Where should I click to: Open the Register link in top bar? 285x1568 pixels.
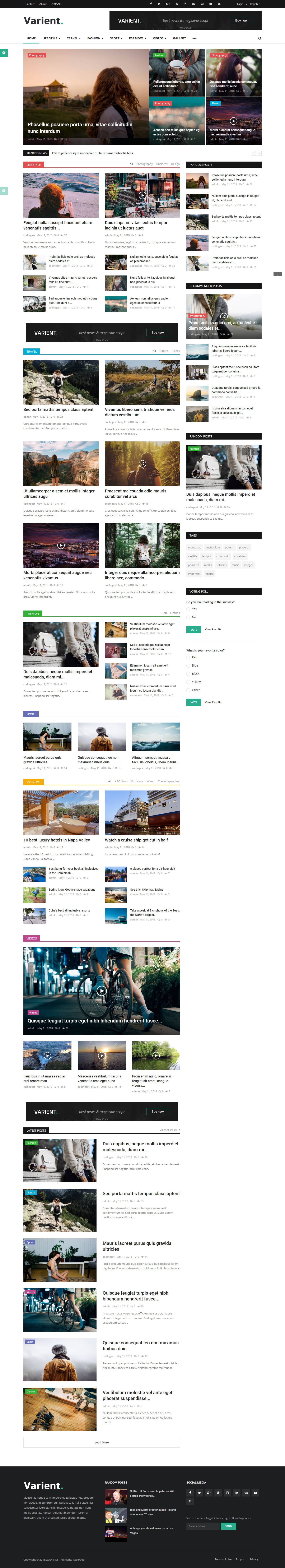[x=254, y=4]
